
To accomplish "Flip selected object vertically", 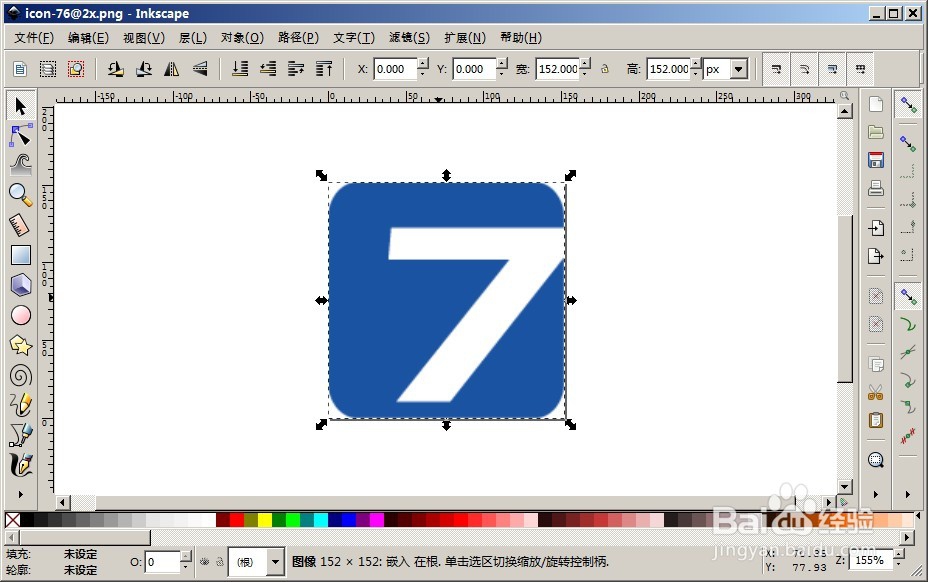I will pos(200,69).
